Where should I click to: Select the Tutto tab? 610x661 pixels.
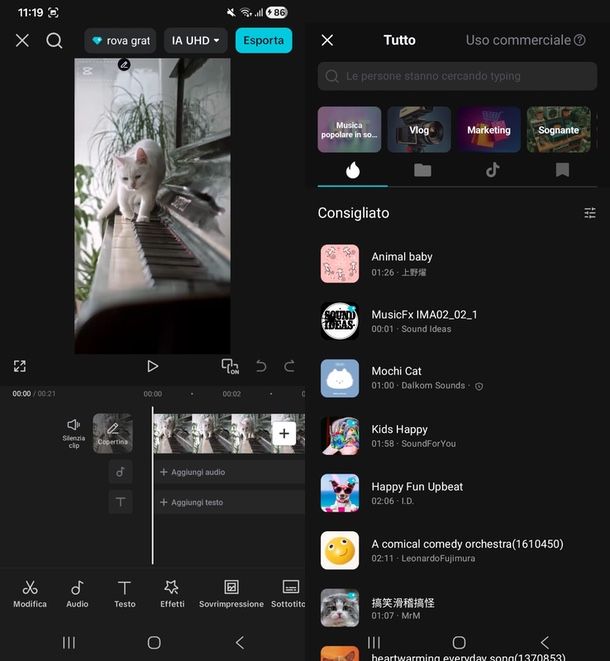(x=399, y=40)
